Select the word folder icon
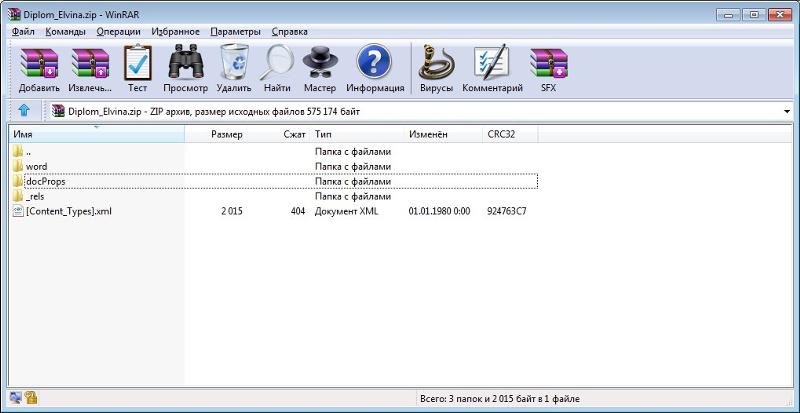The width and height of the screenshot is (800, 413). click(18, 166)
